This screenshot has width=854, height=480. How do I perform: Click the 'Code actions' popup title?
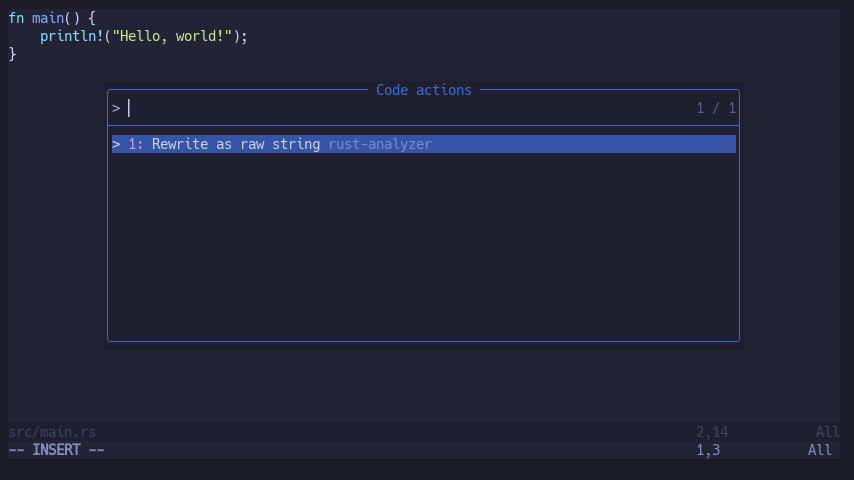pos(424,90)
